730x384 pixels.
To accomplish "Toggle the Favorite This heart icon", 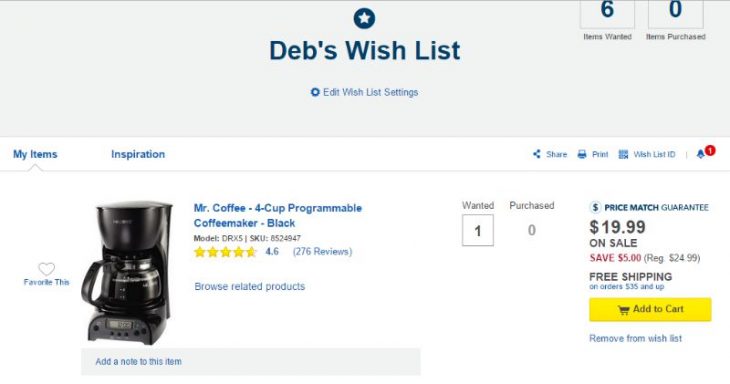I will (x=47, y=269).
